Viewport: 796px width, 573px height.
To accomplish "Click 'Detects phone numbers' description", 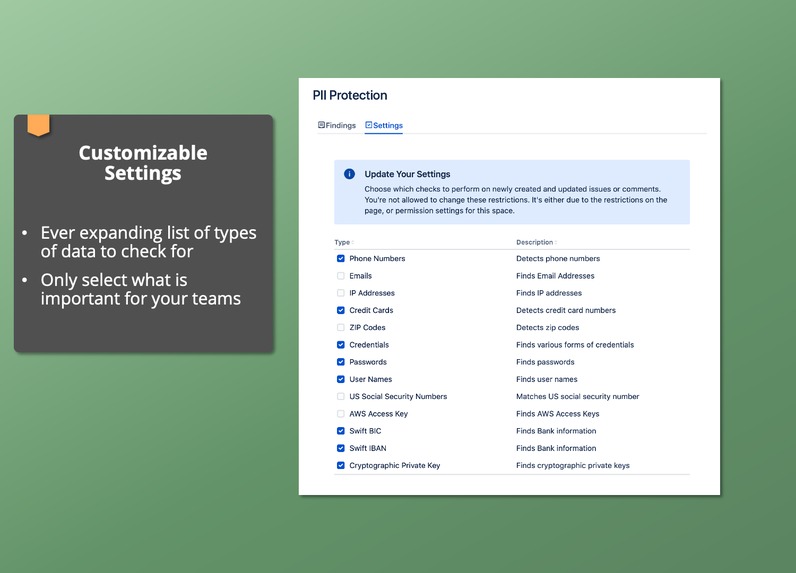I will (558, 258).
